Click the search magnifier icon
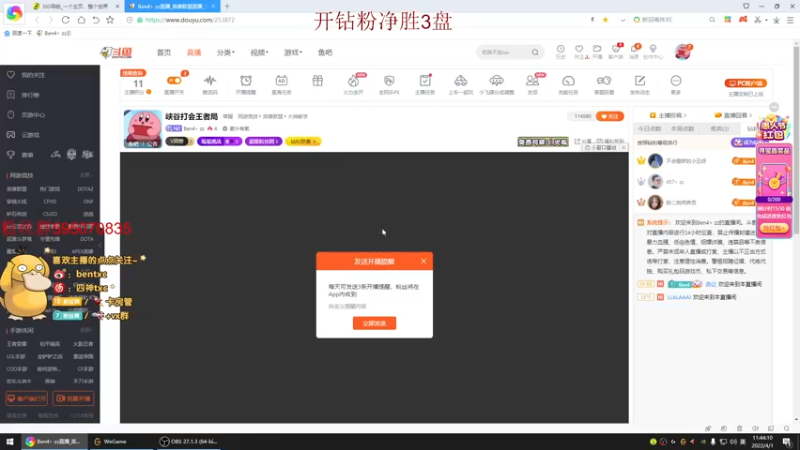The image size is (800, 450). tap(535, 52)
